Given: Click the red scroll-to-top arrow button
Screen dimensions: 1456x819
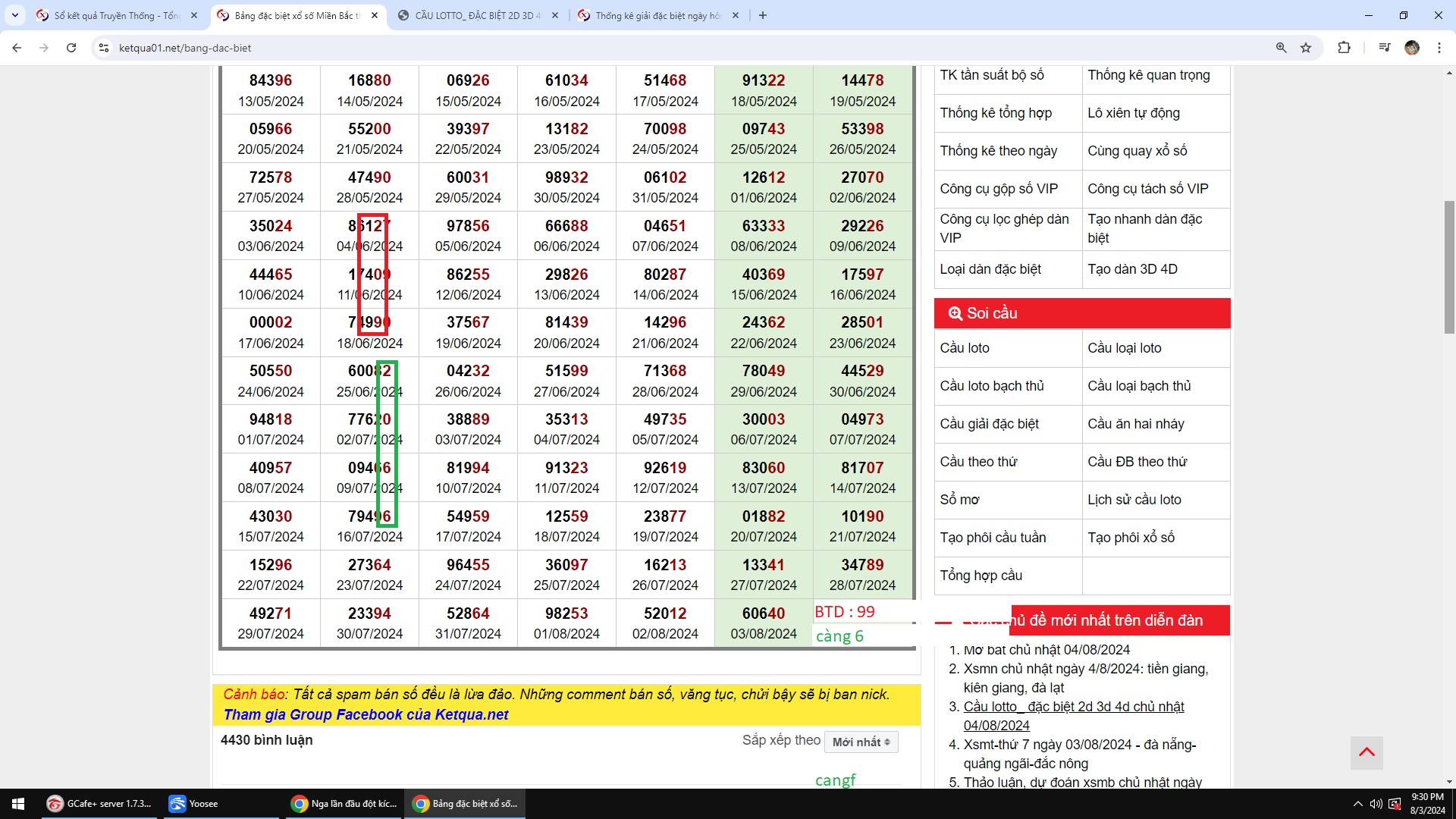Looking at the screenshot, I should [1367, 752].
